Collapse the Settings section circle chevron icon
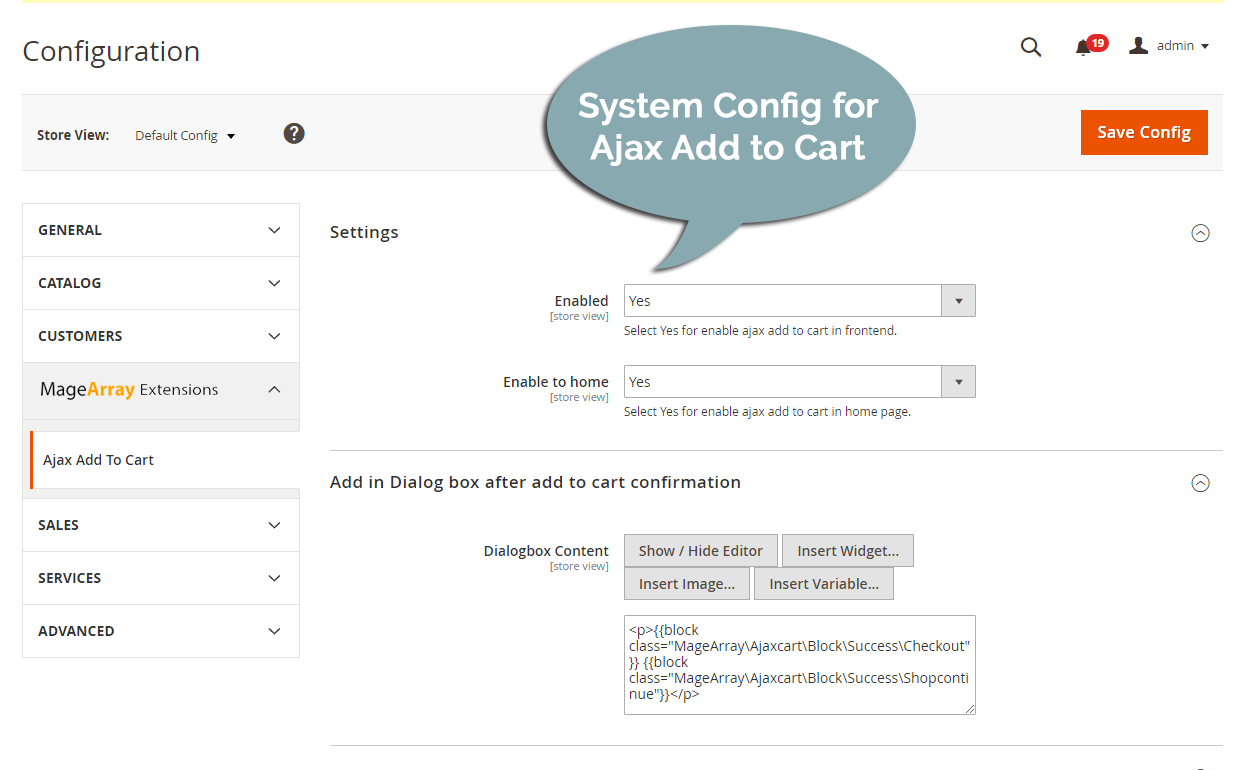 pos(1201,233)
